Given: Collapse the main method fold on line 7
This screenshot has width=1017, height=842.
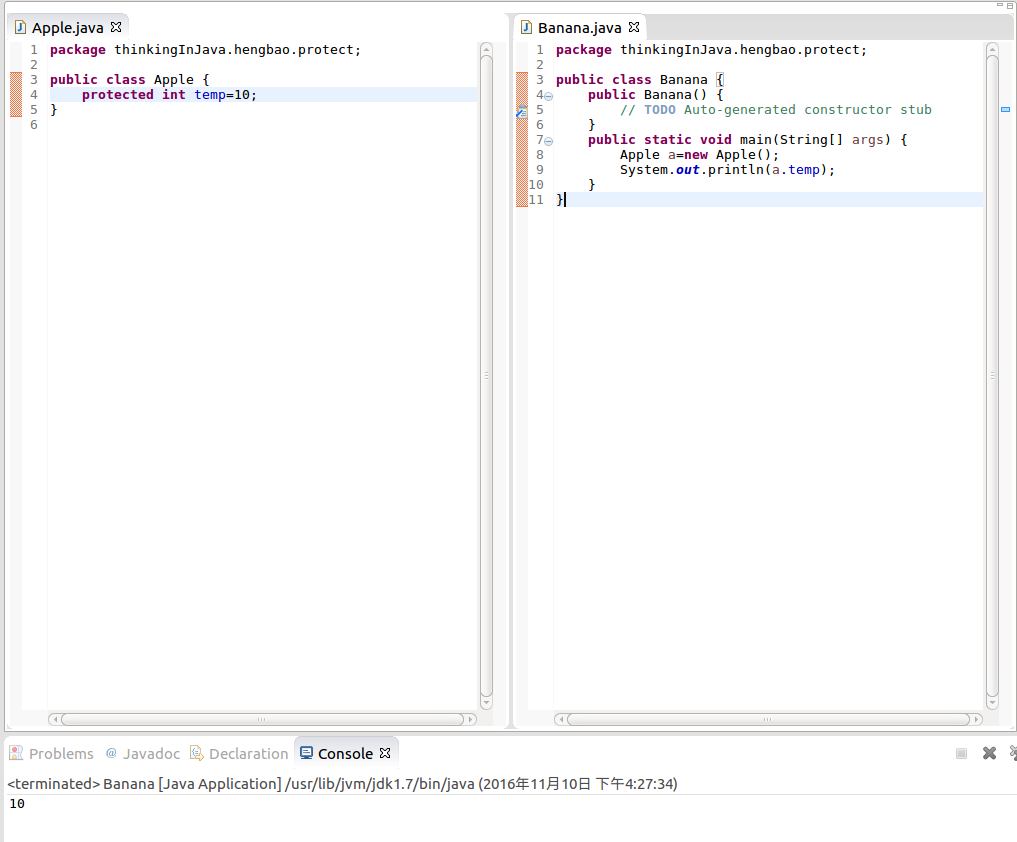Looking at the screenshot, I should click(548, 141).
